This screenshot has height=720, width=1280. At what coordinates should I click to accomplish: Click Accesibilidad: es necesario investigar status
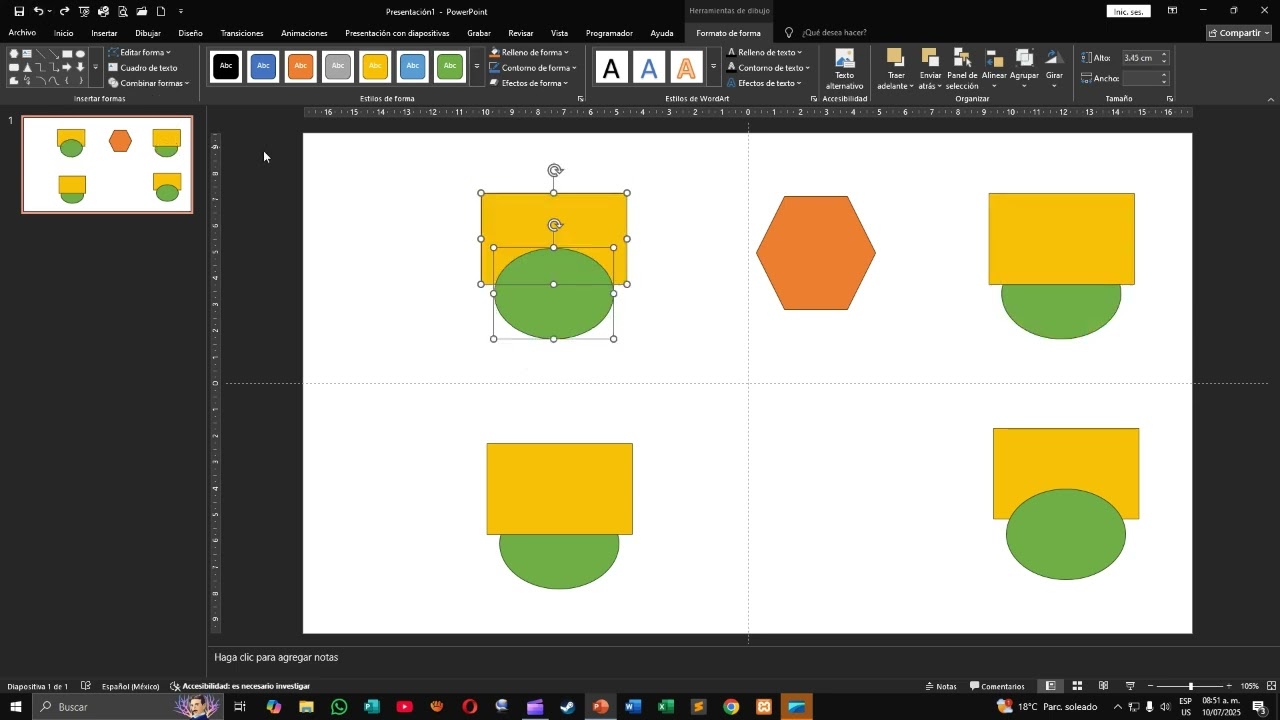click(240, 686)
